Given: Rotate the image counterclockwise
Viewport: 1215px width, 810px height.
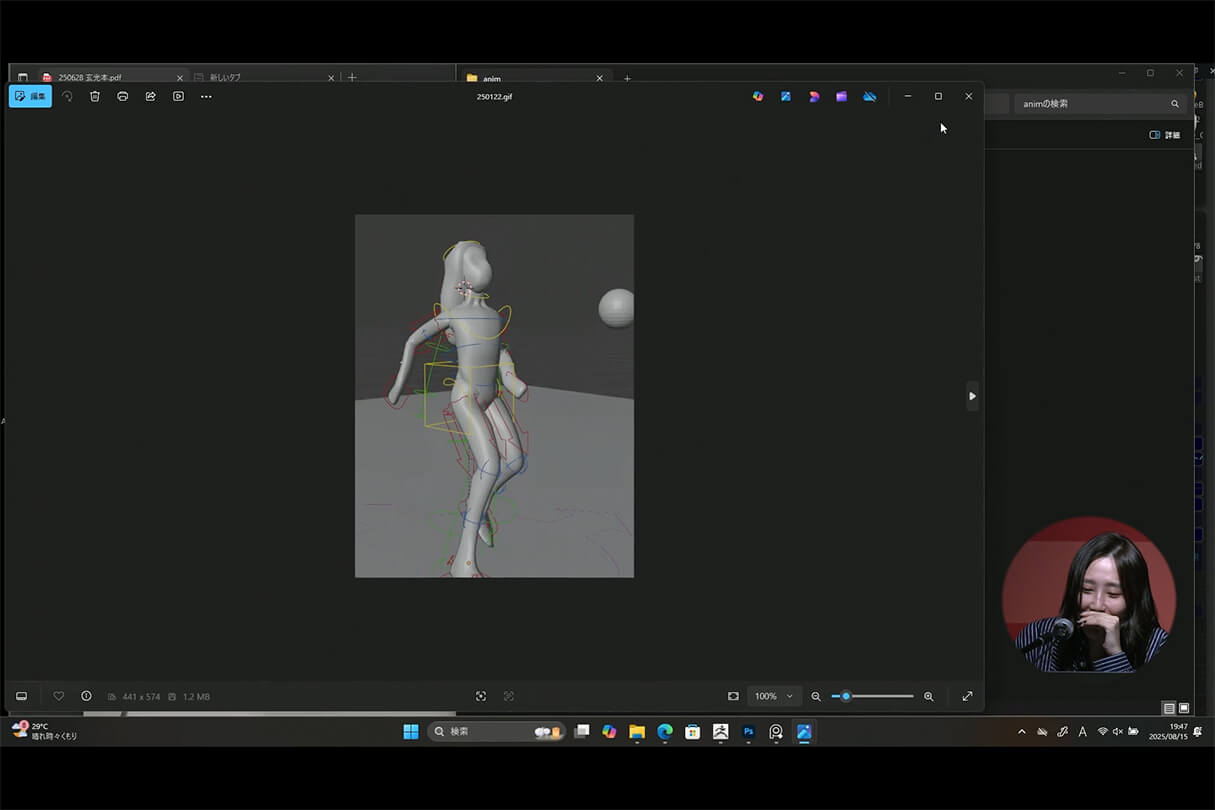Looking at the screenshot, I should click(x=67, y=96).
